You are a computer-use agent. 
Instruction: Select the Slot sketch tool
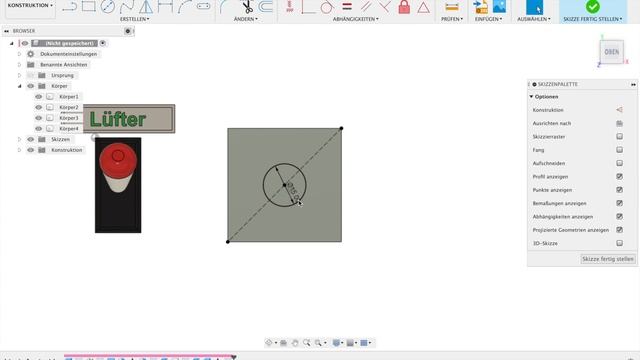pos(203,7)
